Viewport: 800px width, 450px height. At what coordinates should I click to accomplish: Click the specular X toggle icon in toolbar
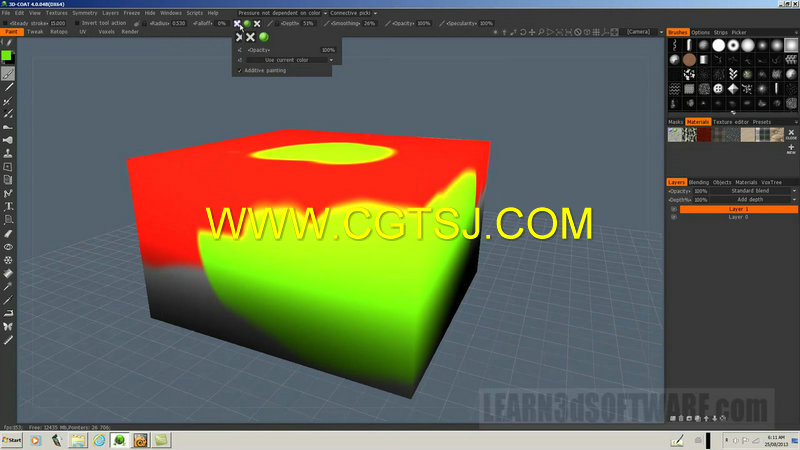257,23
